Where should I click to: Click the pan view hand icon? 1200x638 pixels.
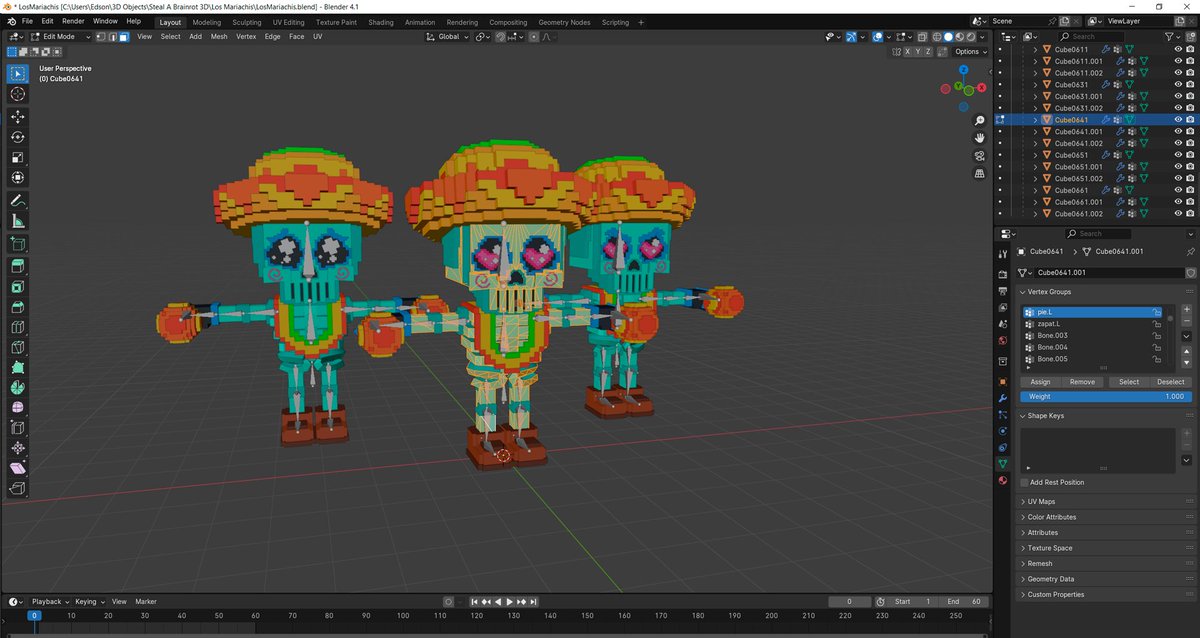tap(980, 137)
